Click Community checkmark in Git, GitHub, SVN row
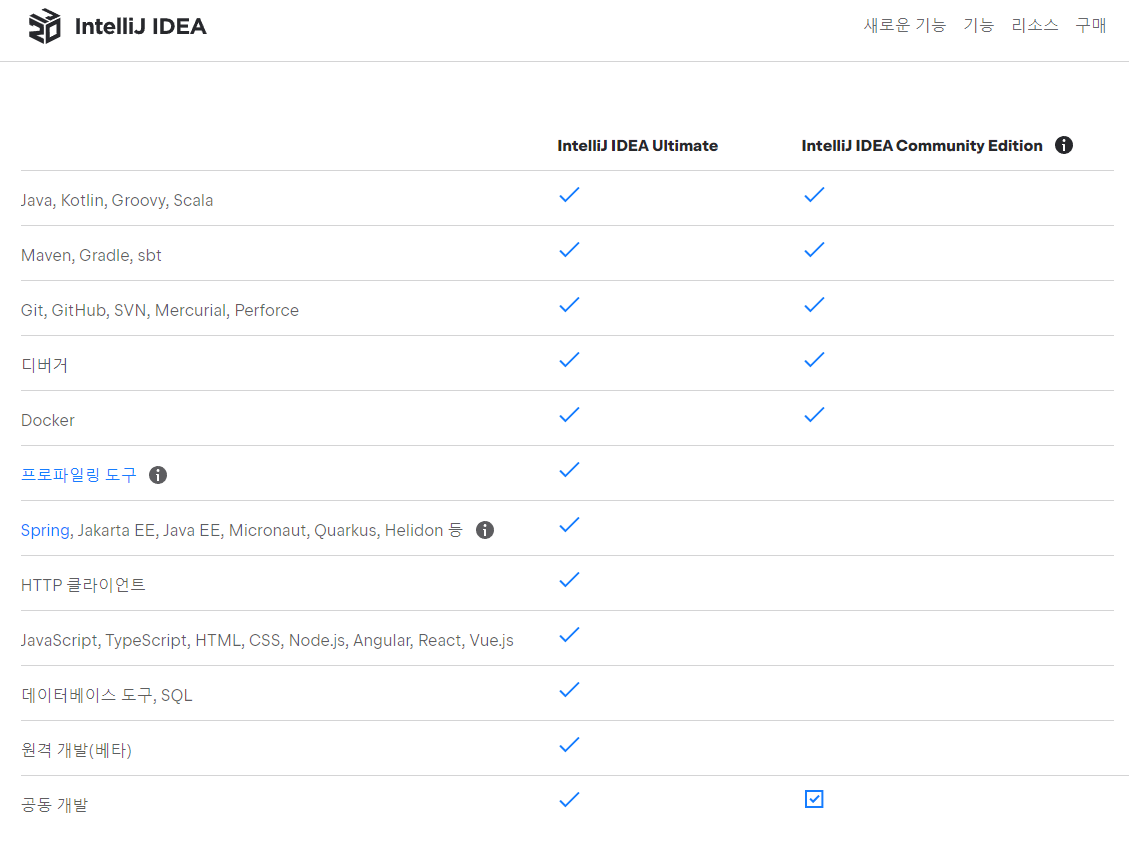This screenshot has height=842, width=1129. coord(814,305)
